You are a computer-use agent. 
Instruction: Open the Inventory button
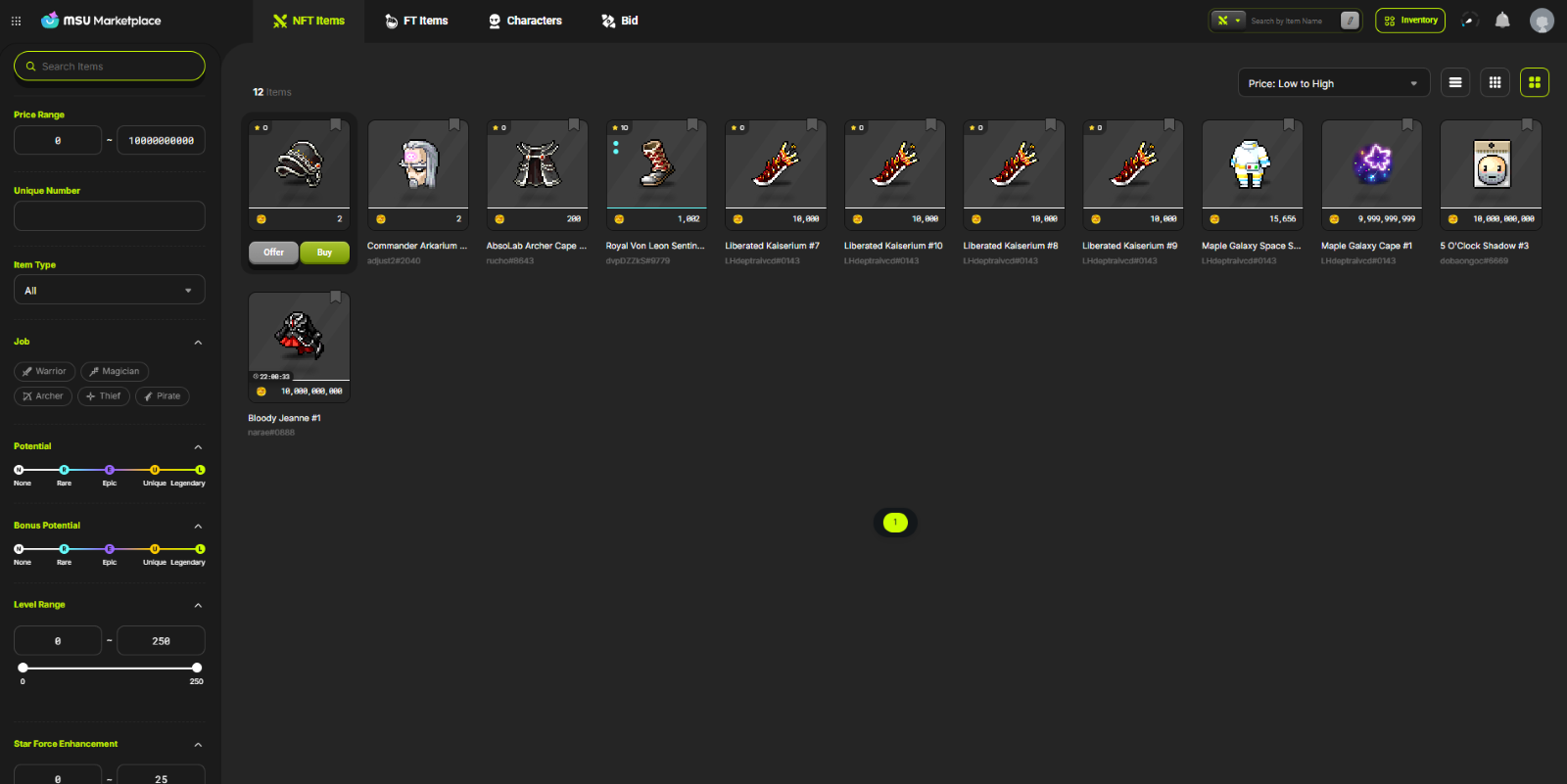click(1409, 21)
